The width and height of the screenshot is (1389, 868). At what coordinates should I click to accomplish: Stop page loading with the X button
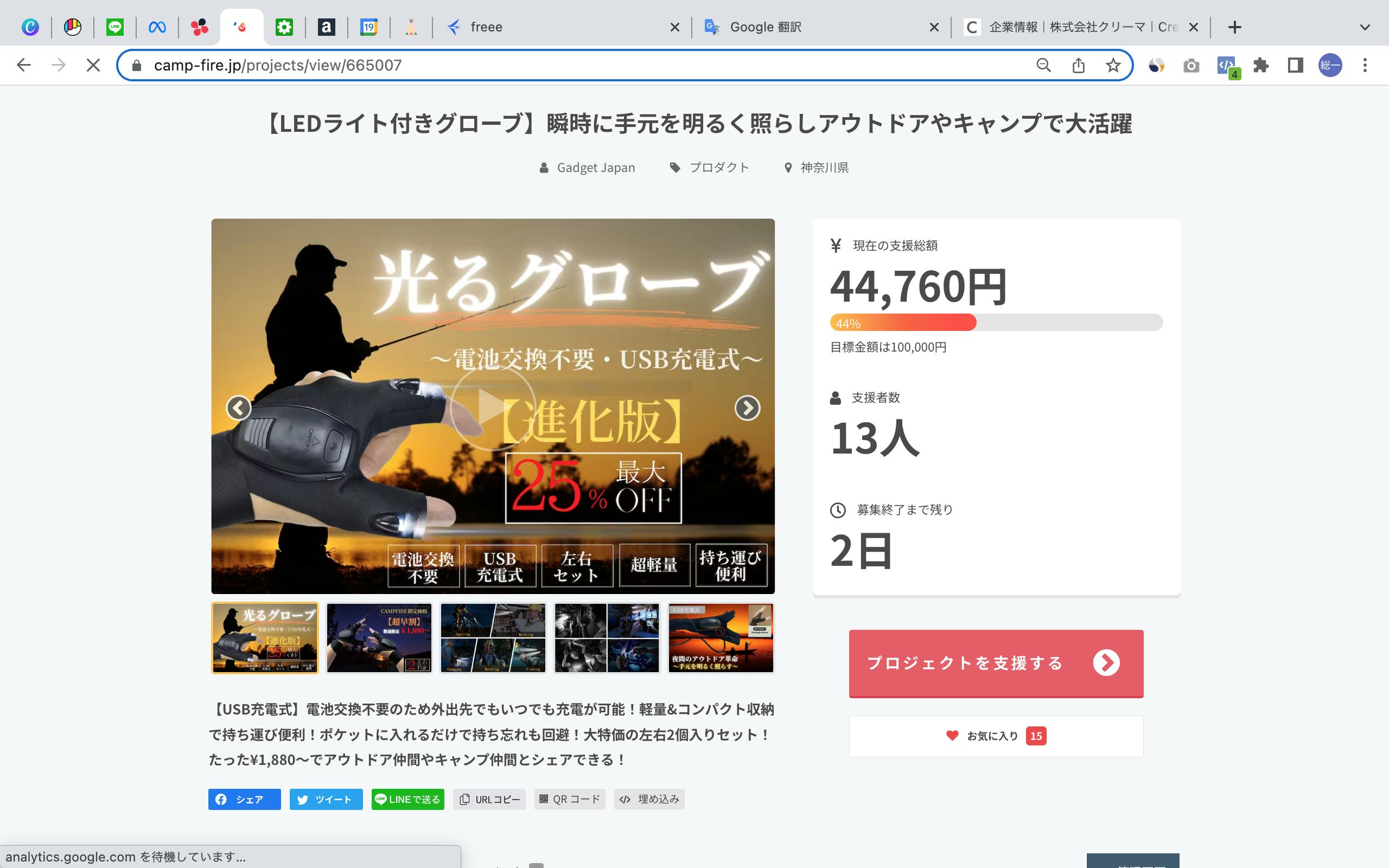tap(93, 66)
